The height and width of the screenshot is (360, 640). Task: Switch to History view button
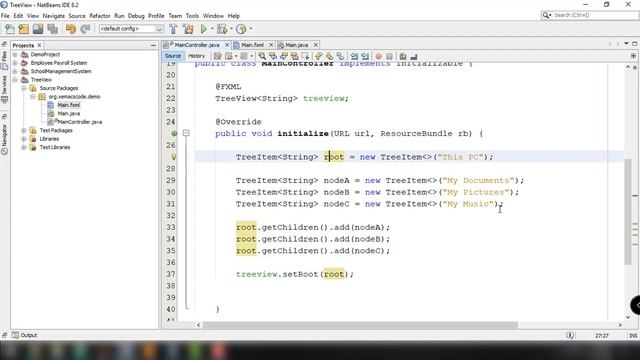(x=196, y=56)
